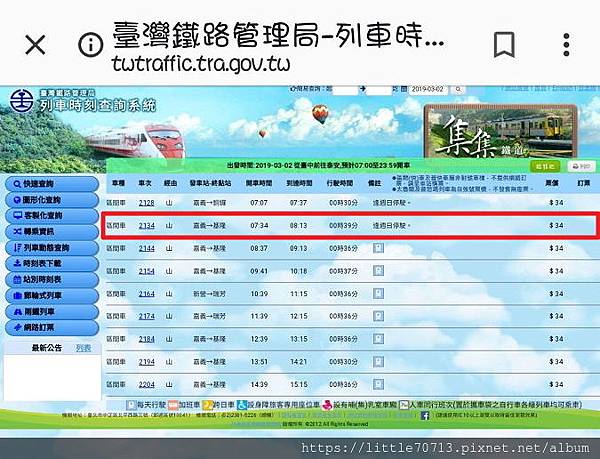This screenshot has height=459, width=600.
Task: Open train number 2128 link
Action: click(147, 203)
